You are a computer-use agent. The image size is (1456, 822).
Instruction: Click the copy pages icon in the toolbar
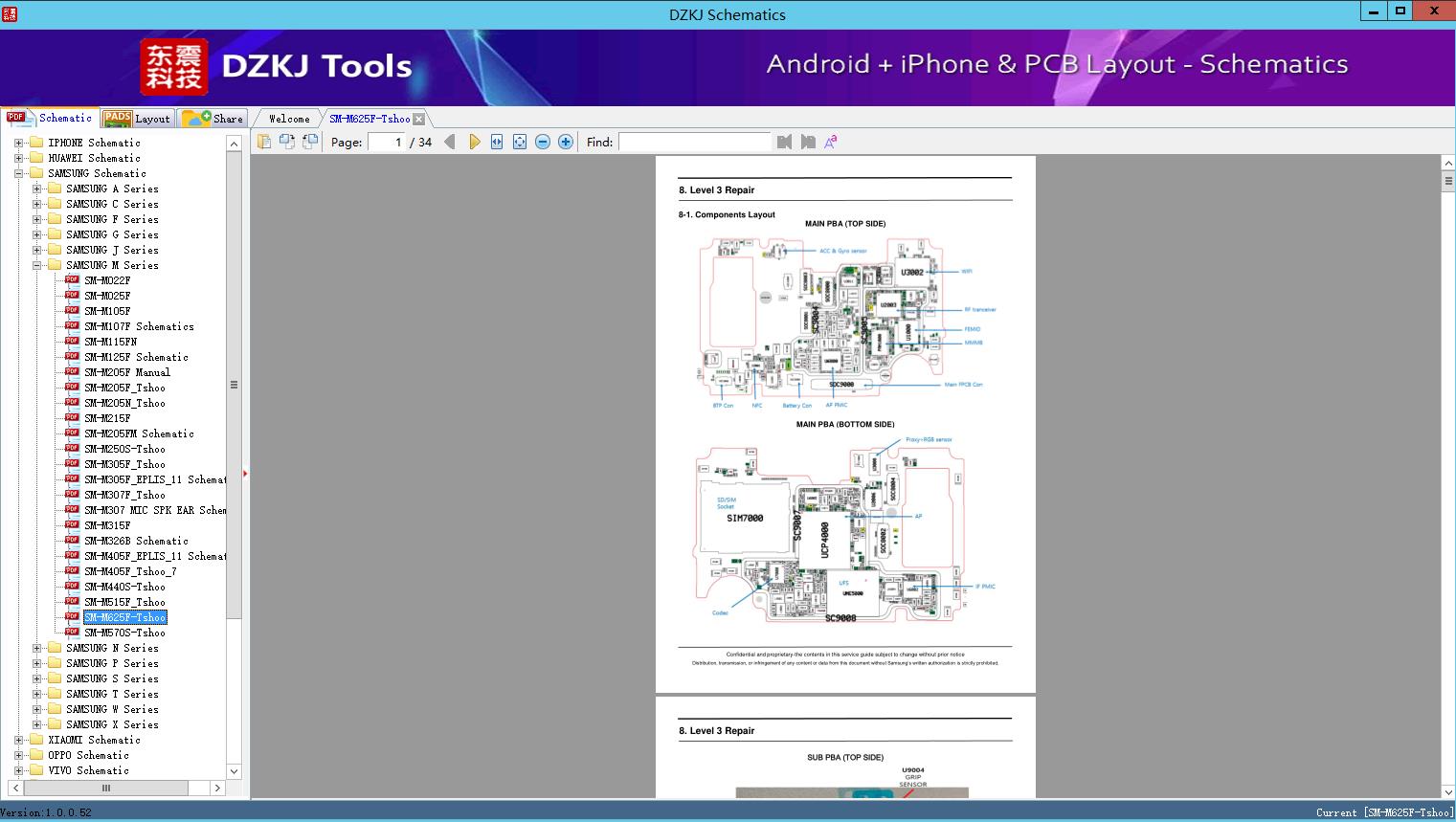pyautogui.click(x=264, y=142)
